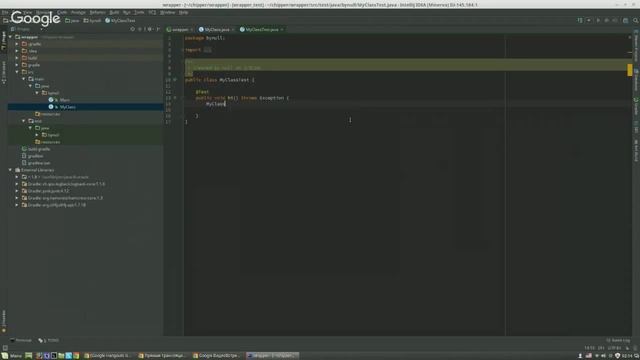Expand the .idea folder arrow

click(x=17, y=51)
